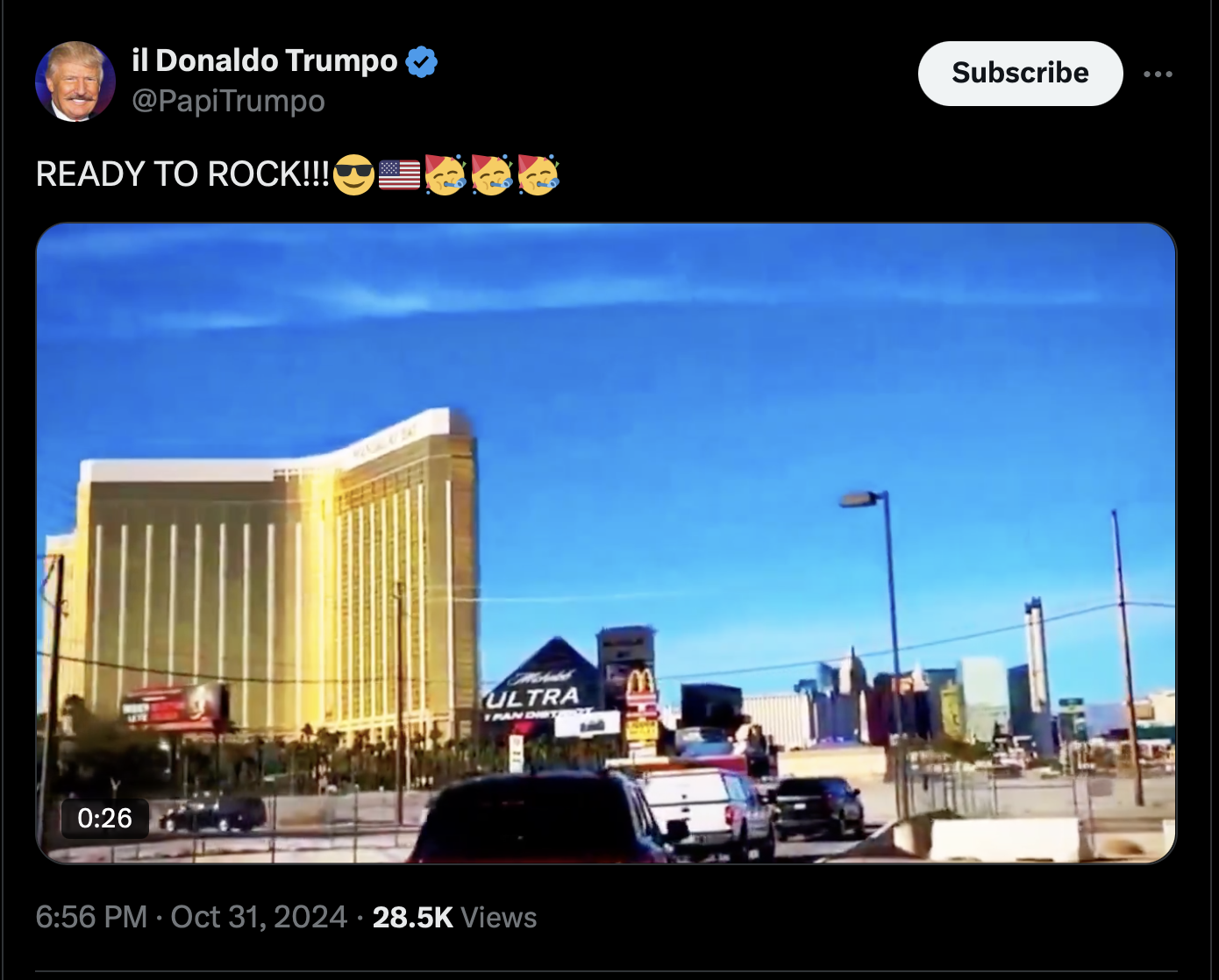Click the first party face emoji
The width and height of the screenshot is (1219, 980).
click(x=446, y=174)
